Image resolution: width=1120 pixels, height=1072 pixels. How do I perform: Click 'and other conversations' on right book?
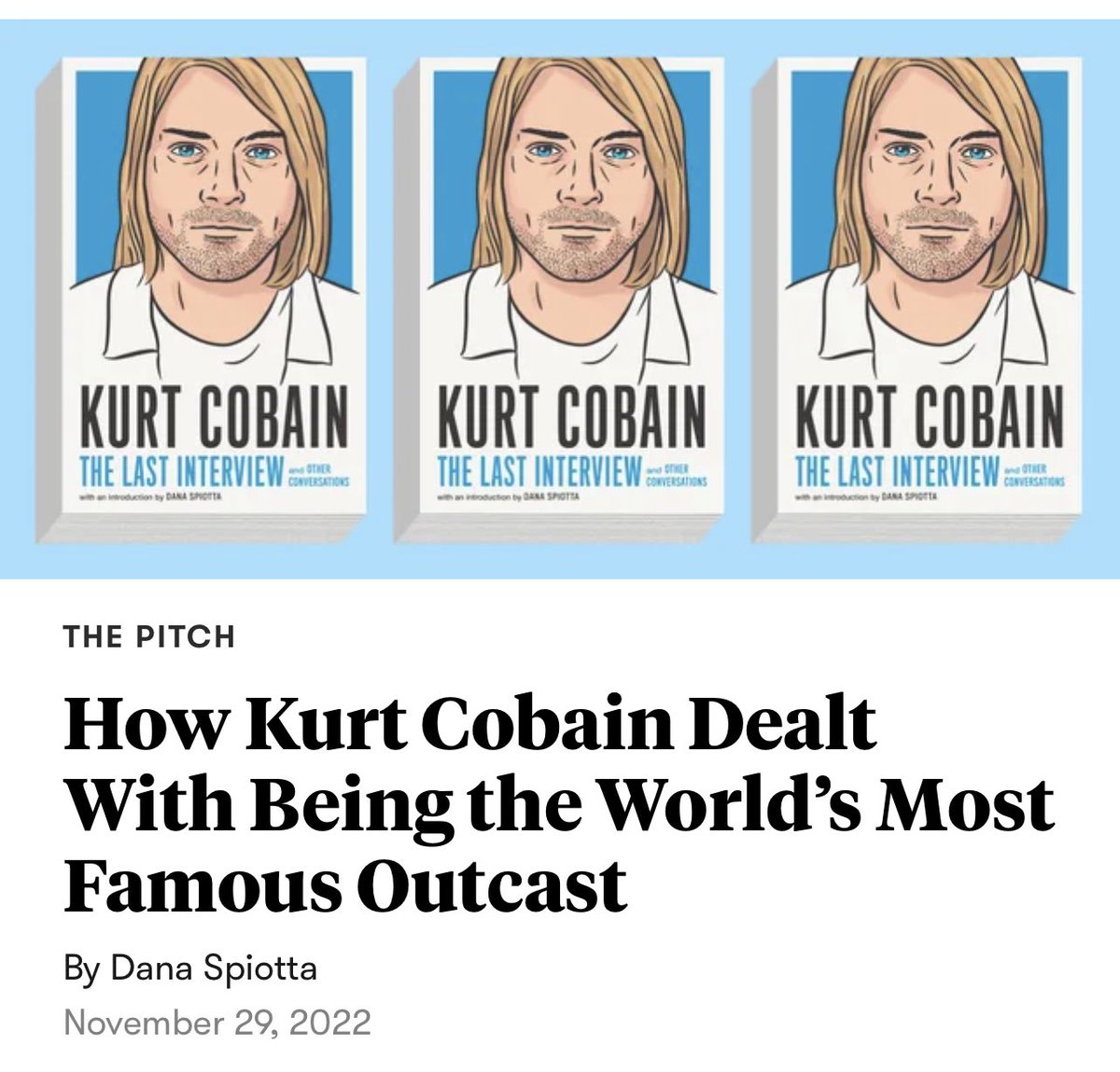1033,475
